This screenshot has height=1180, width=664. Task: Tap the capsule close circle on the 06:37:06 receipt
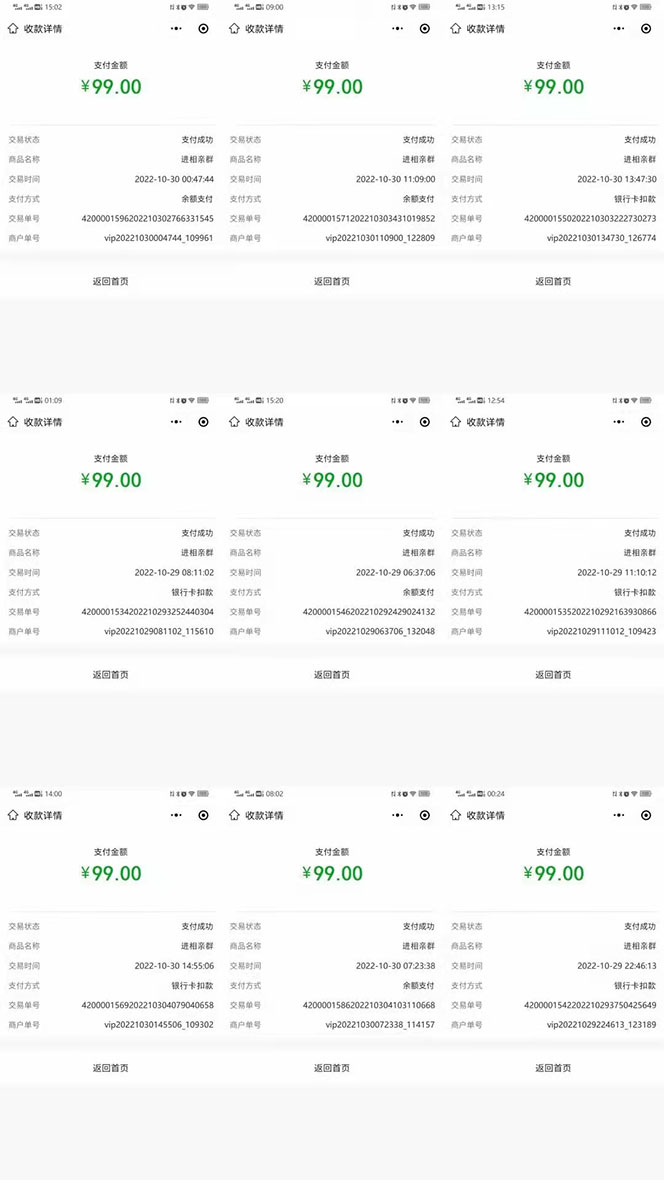[425, 422]
